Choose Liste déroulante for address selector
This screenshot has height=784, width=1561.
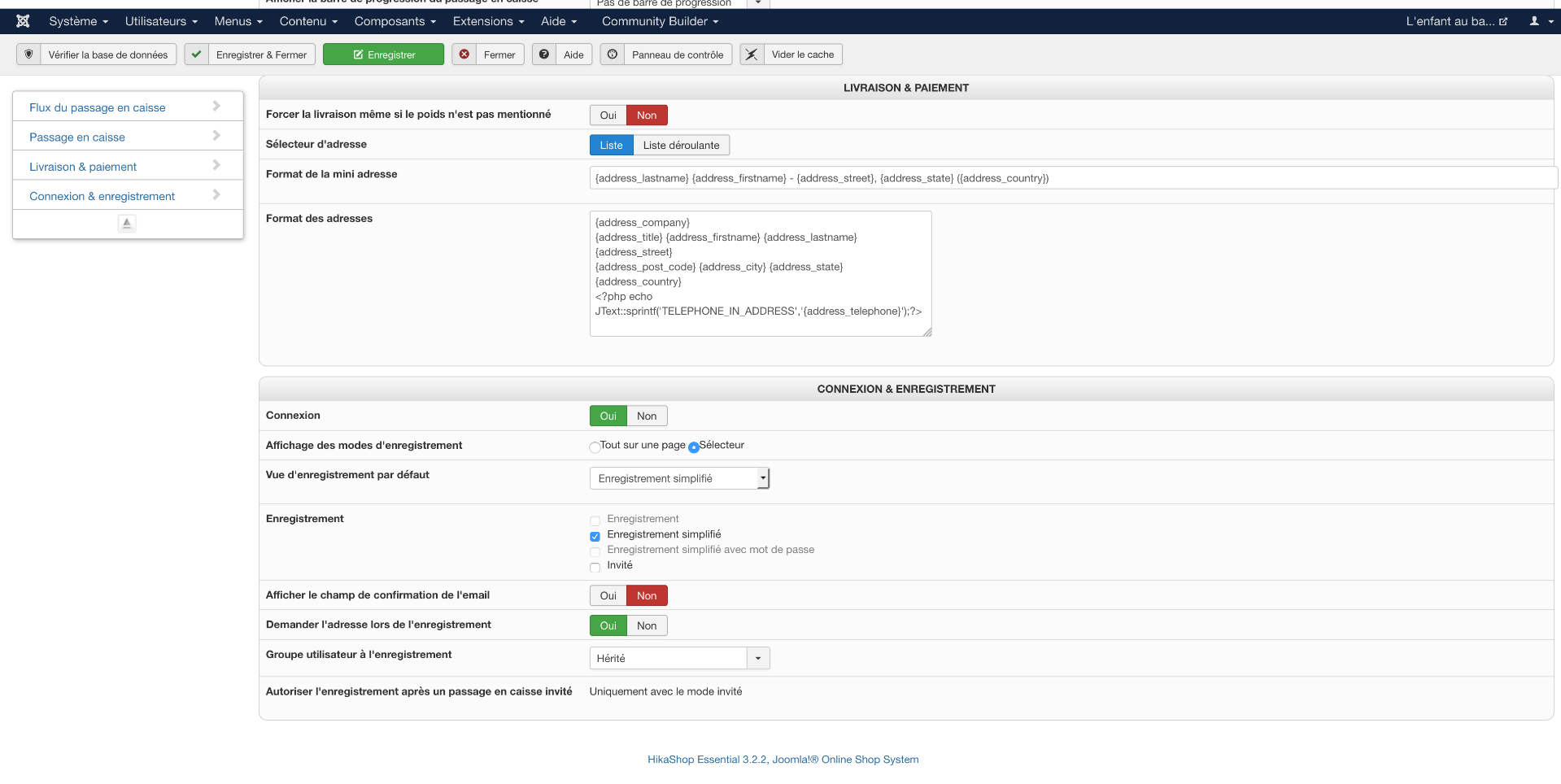tap(681, 146)
